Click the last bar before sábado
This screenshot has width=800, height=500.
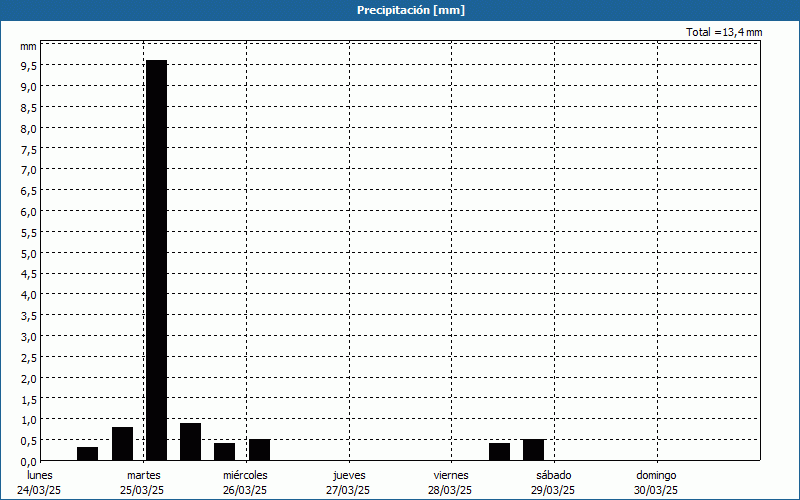(x=533, y=449)
